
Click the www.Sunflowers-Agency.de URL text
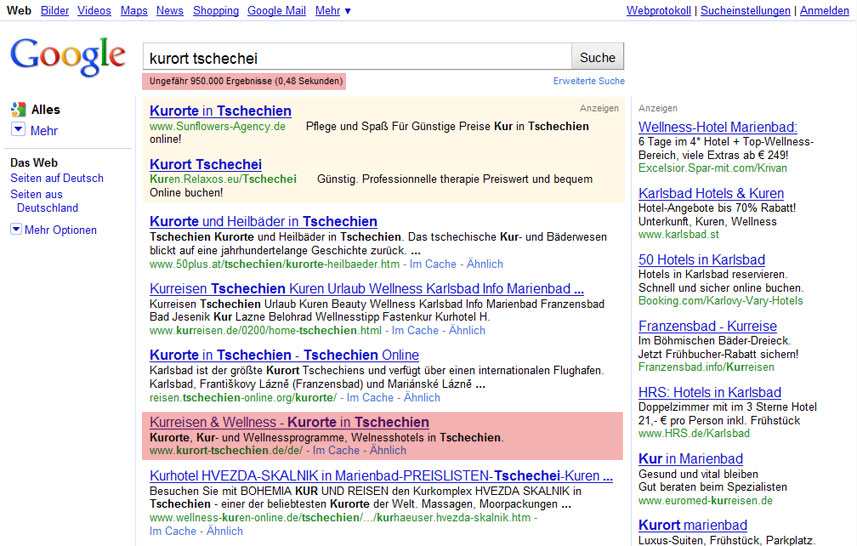218,126
